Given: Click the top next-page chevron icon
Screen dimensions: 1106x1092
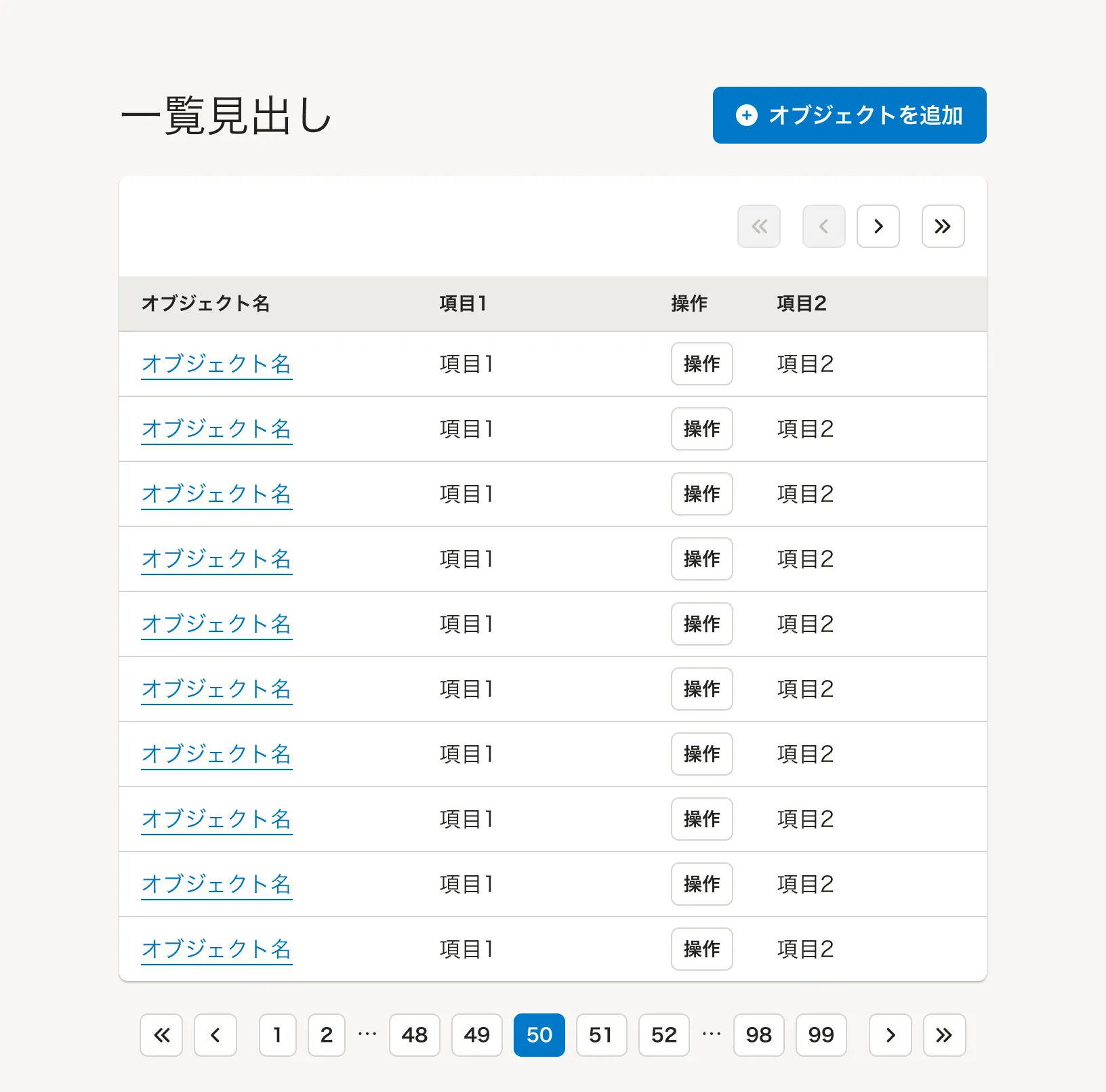Looking at the screenshot, I should click(x=878, y=226).
